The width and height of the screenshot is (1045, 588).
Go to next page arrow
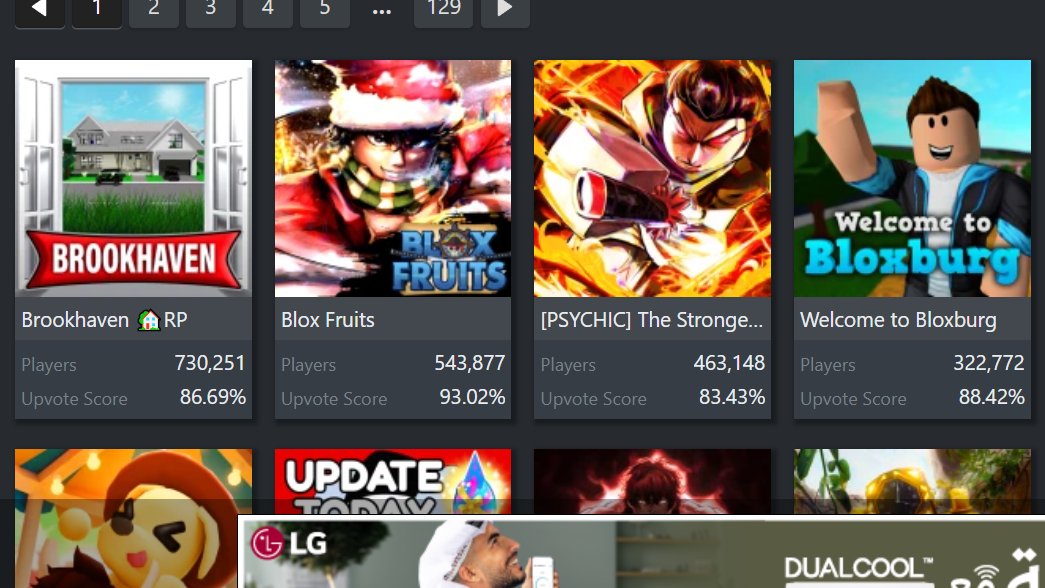[x=505, y=11]
